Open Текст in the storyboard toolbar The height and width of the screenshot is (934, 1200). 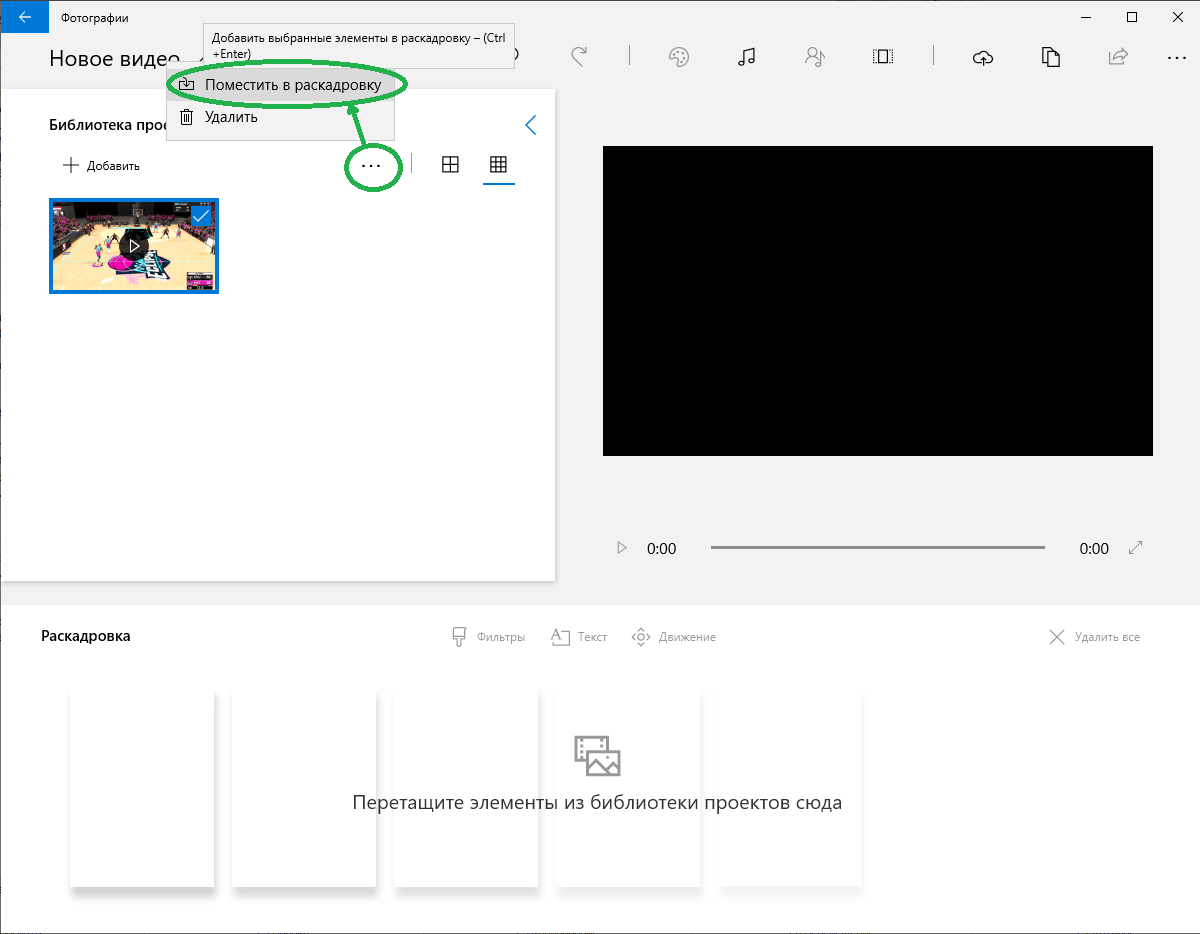click(579, 637)
